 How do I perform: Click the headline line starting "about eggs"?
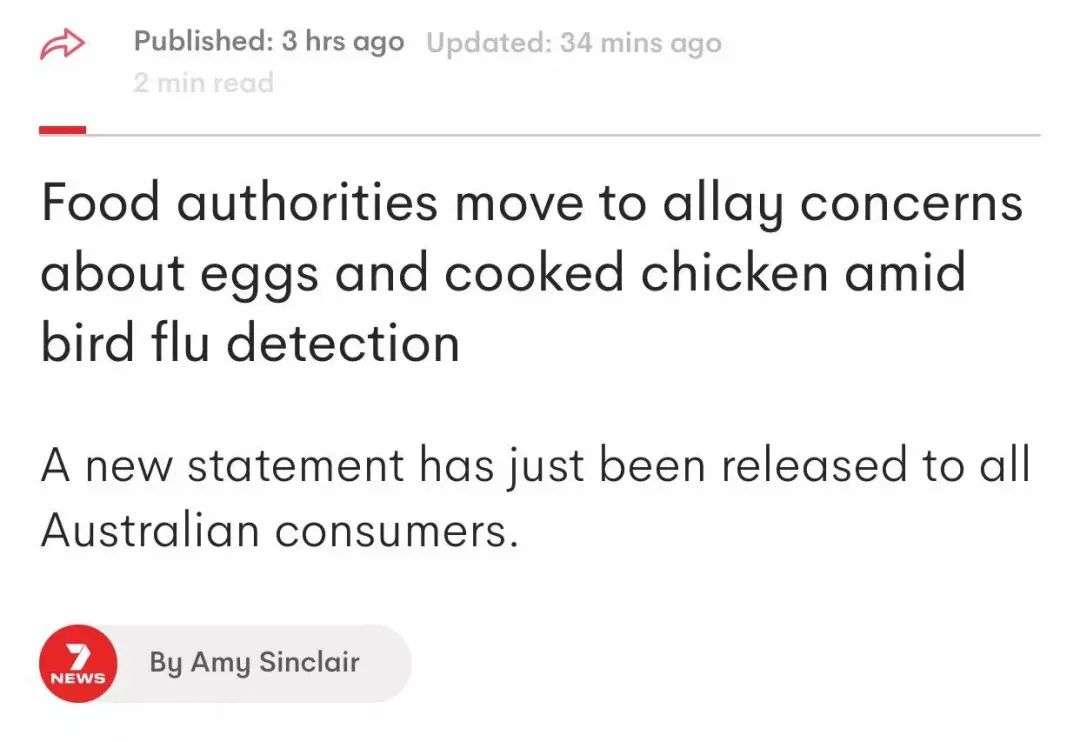[x=502, y=273]
